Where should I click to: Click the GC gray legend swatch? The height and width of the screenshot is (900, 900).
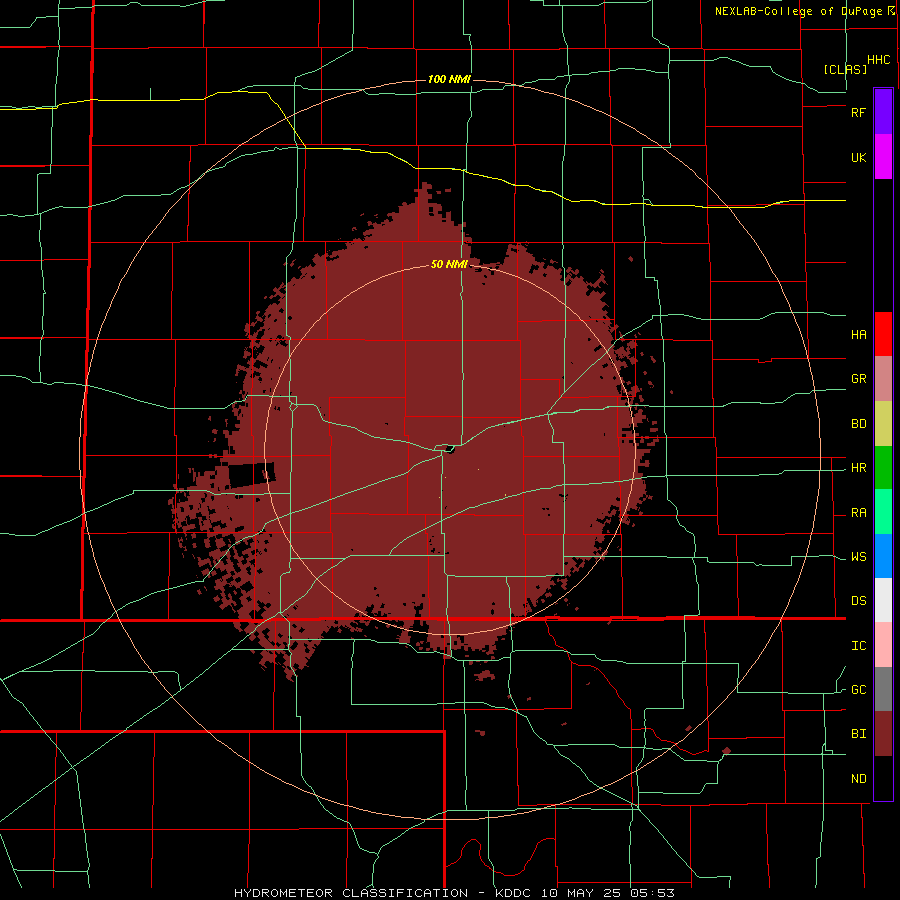click(x=883, y=689)
